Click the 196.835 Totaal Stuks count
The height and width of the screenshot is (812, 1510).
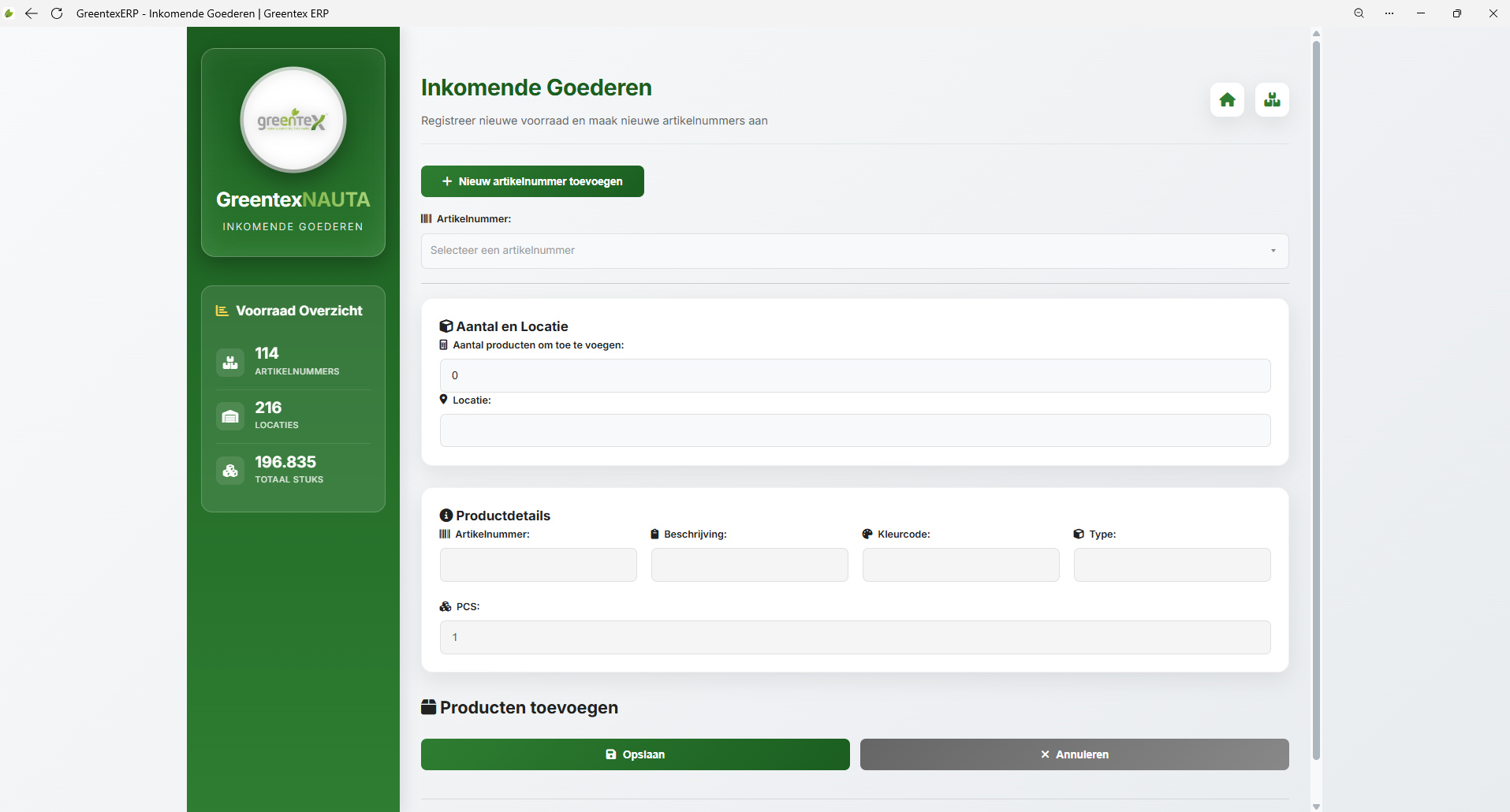click(285, 462)
